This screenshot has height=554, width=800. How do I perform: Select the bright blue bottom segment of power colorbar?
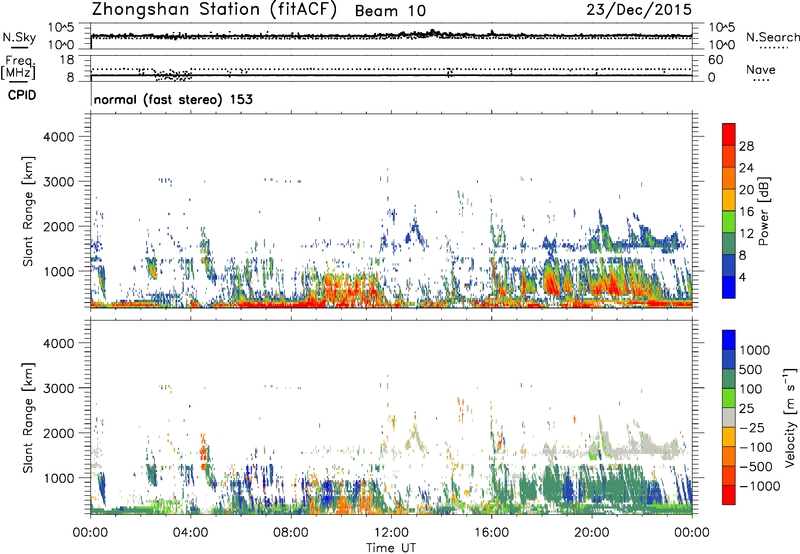(729, 287)
